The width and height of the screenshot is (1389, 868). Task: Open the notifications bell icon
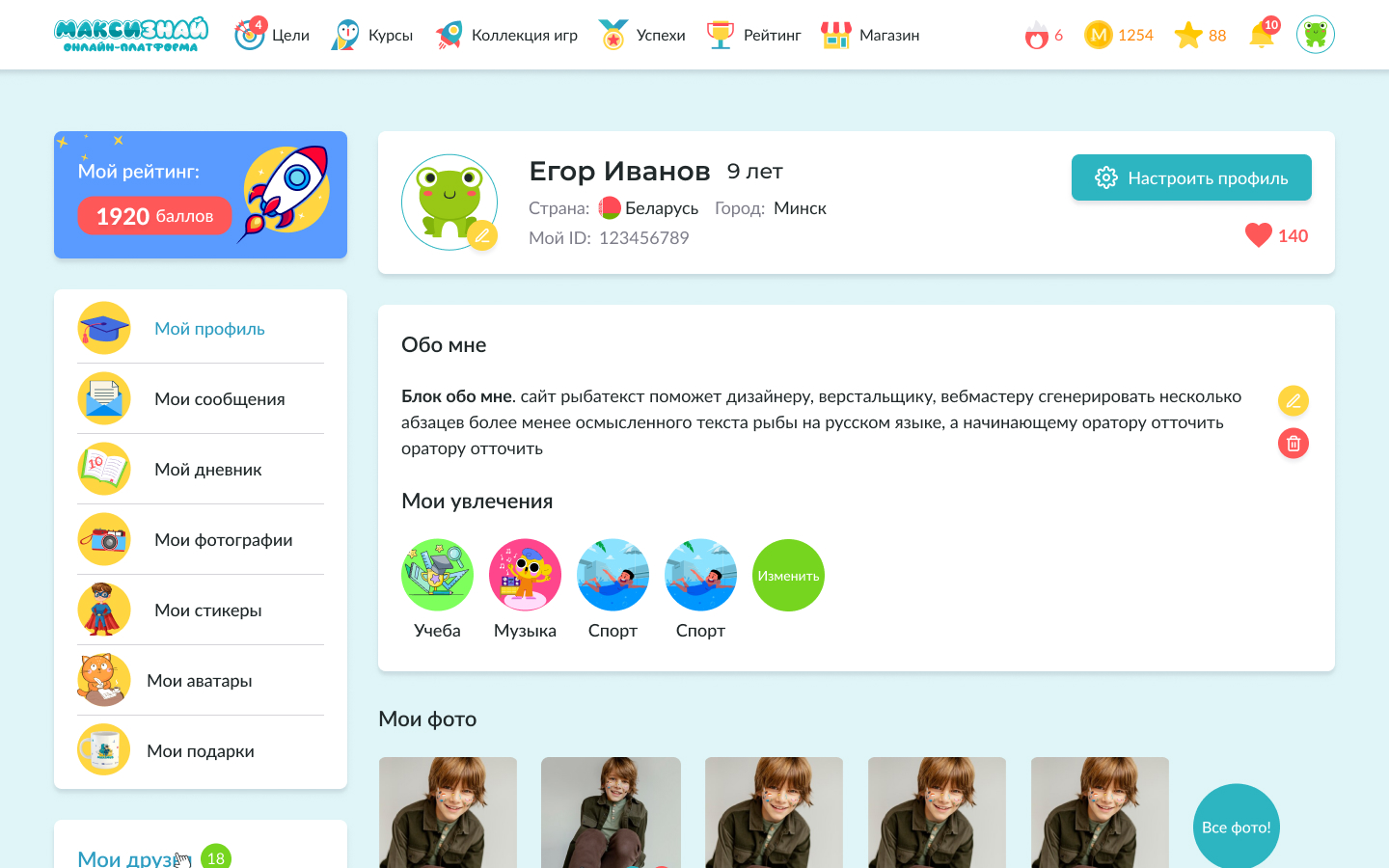1262,35
